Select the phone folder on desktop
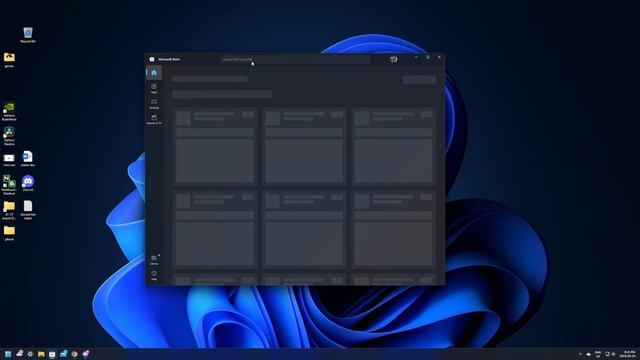Screen dimensions: 640x360 (9, 233)
